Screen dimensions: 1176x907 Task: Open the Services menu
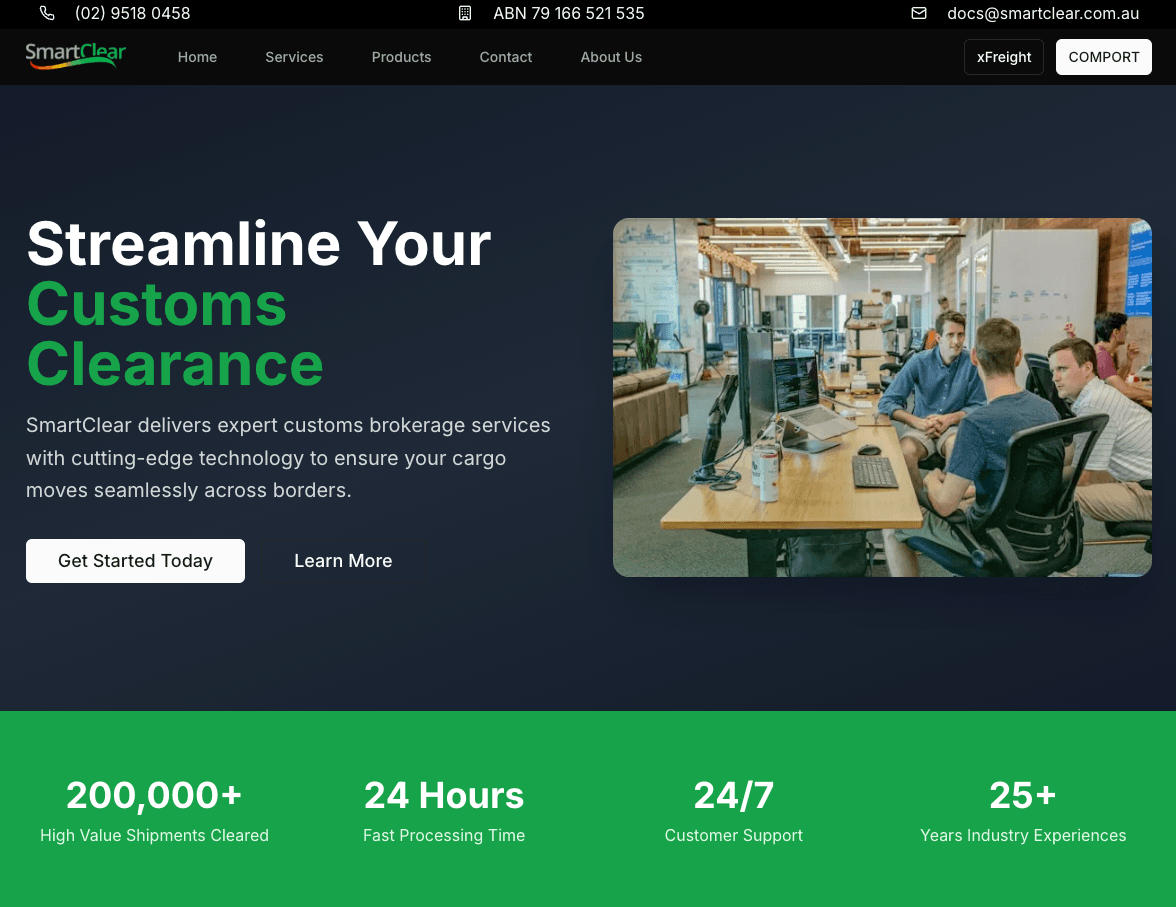(294, 57)
